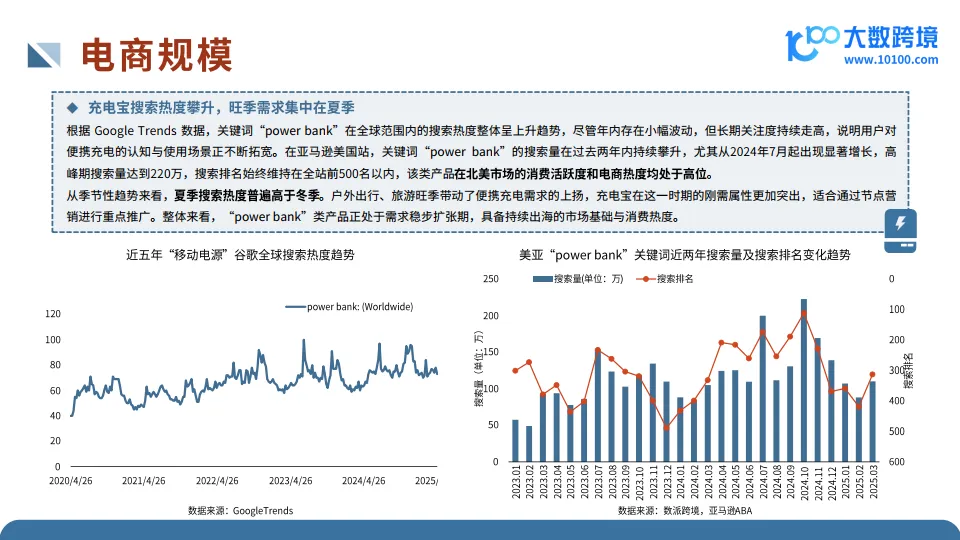This screenshot has width=960, height=540.
Task: Select bold text 夏季搜索热度普遍高于冬季
Action: [x=248, y=195]
